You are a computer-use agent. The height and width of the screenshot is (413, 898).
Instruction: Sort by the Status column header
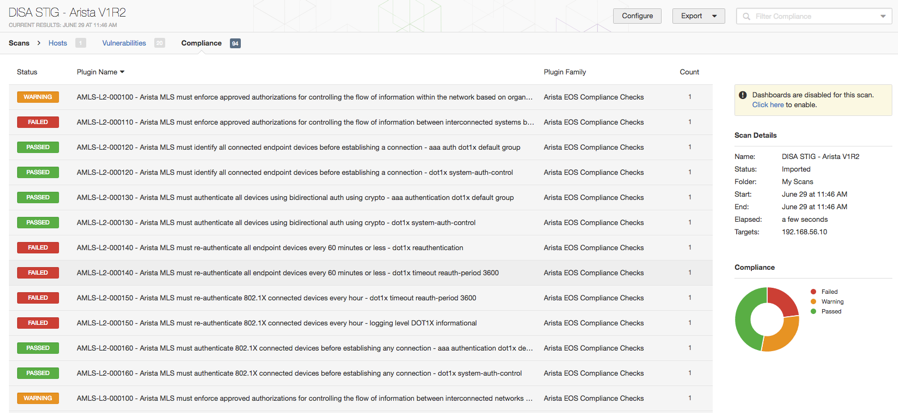(27, 72)
